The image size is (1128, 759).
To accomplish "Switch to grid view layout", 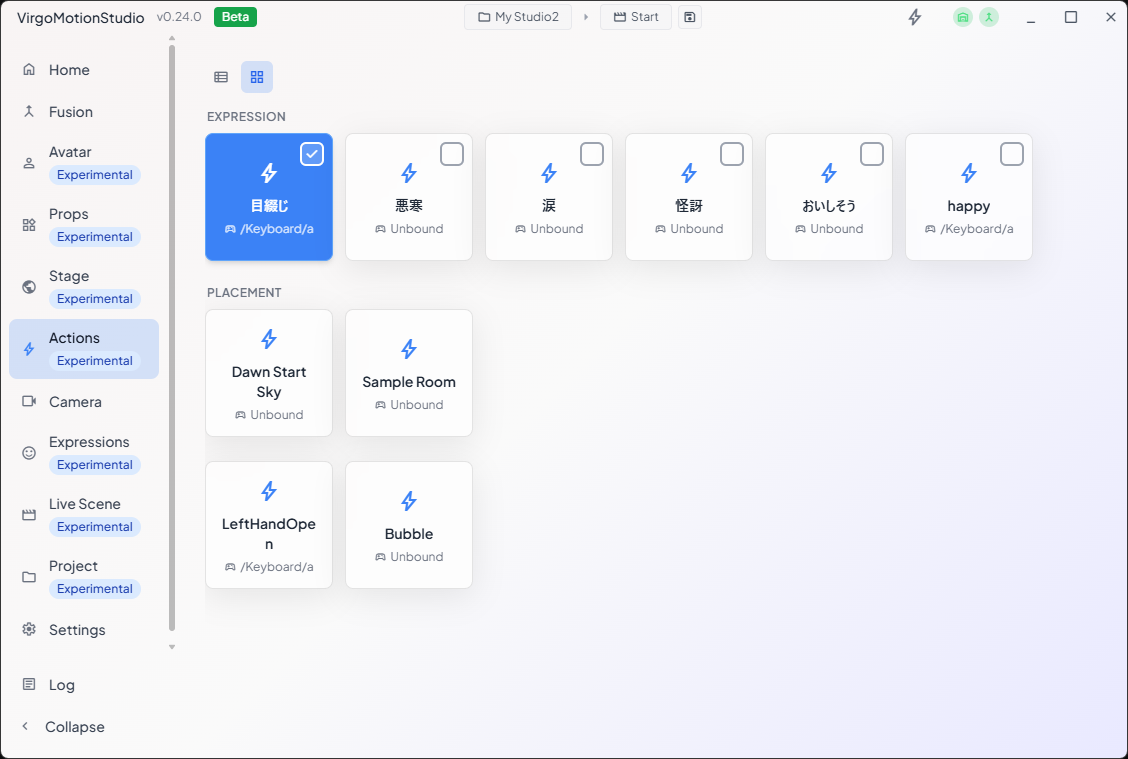I will click(257, 77).
